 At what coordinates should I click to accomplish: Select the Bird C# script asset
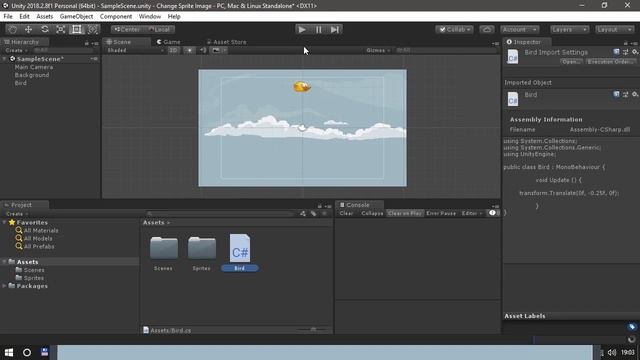[240, 252]
